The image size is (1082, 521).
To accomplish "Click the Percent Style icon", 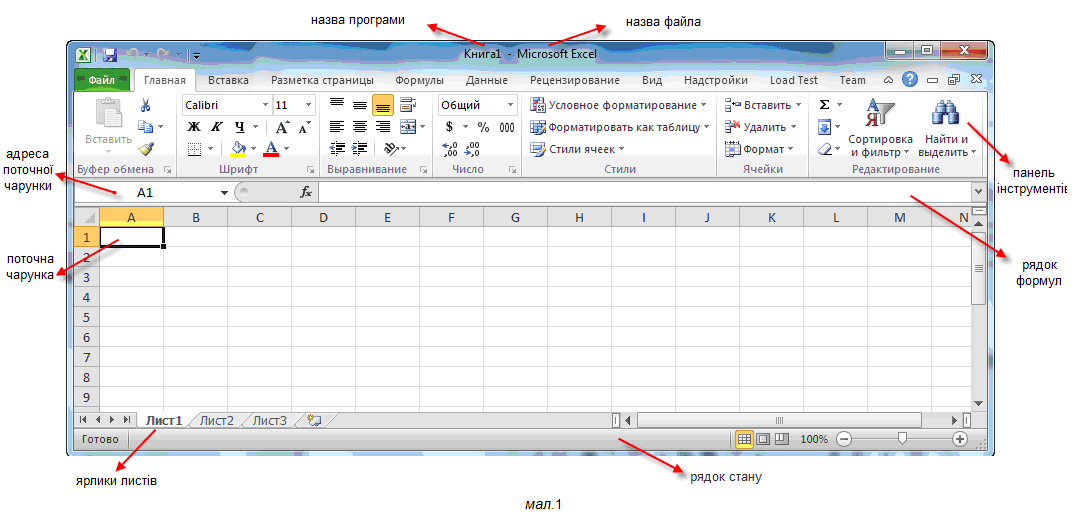I will tap(484, 127).
